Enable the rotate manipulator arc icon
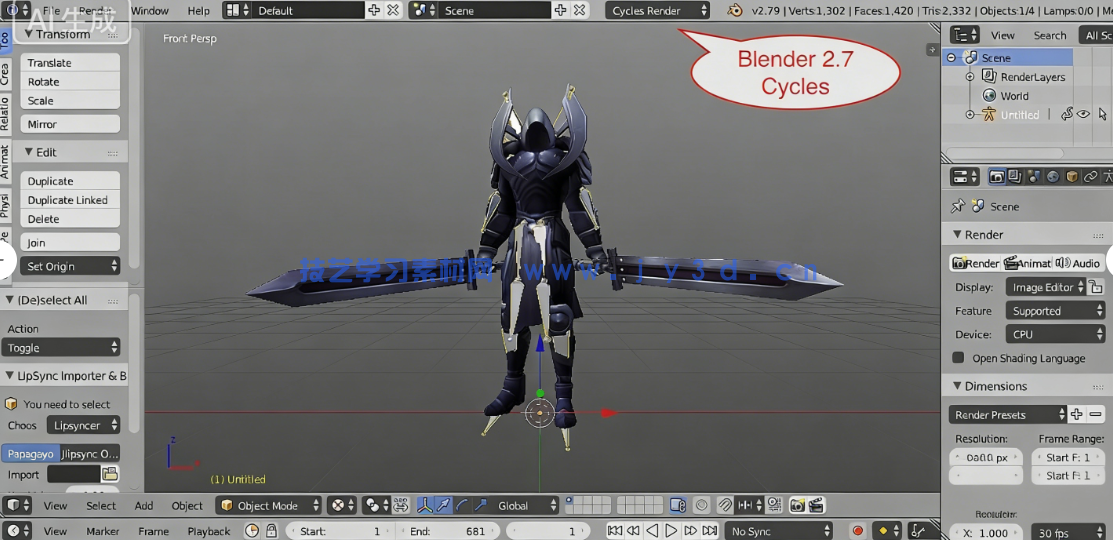 coord(461,505)
